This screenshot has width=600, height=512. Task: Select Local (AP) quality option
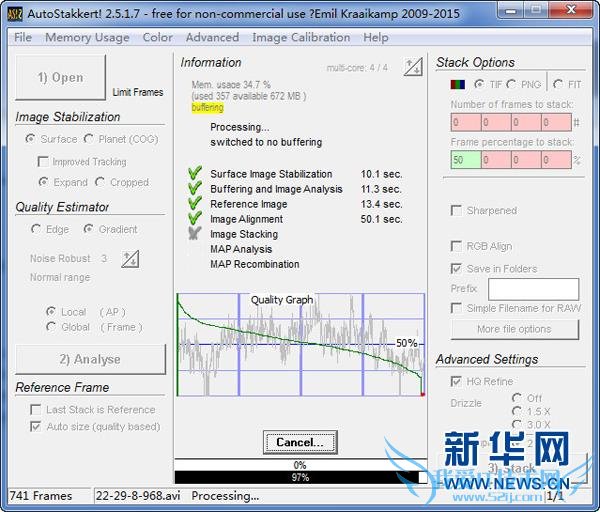coord(86,312)
